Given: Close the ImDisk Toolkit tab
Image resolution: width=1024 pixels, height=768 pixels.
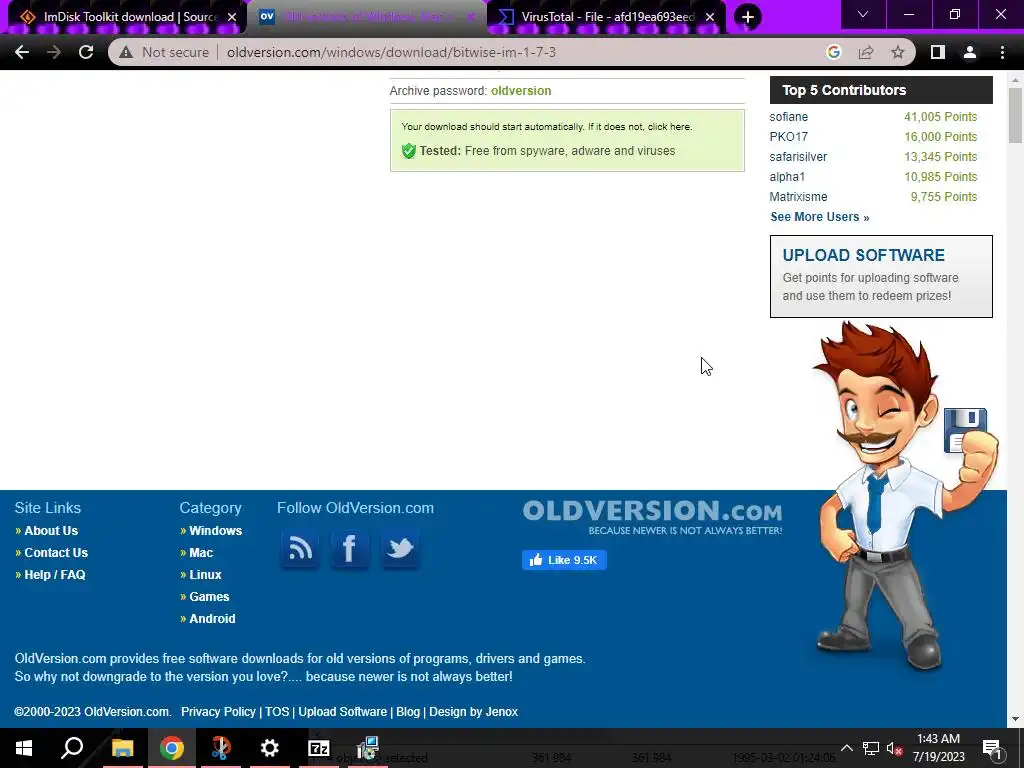Looking at the screenshot, I should [x=232, y=17].
